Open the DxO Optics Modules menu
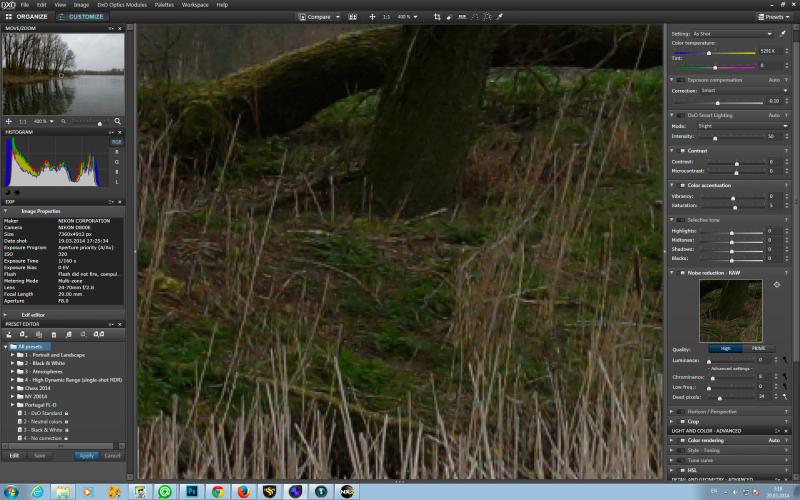 pos(122,5)
